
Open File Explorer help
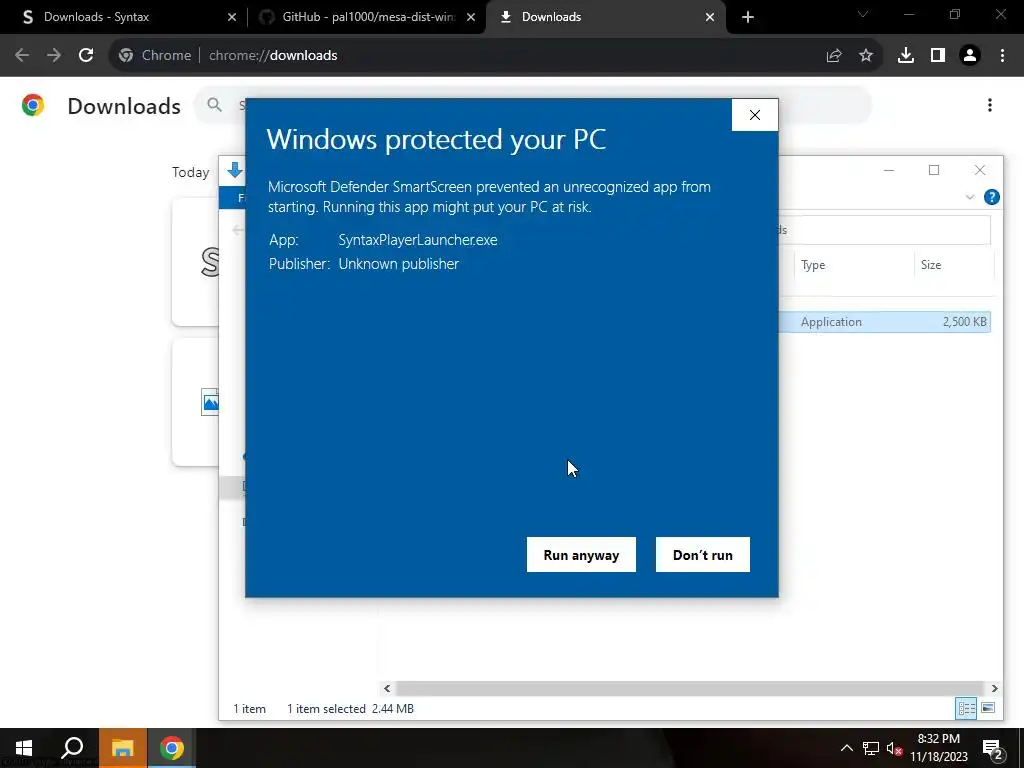[991, 197]
